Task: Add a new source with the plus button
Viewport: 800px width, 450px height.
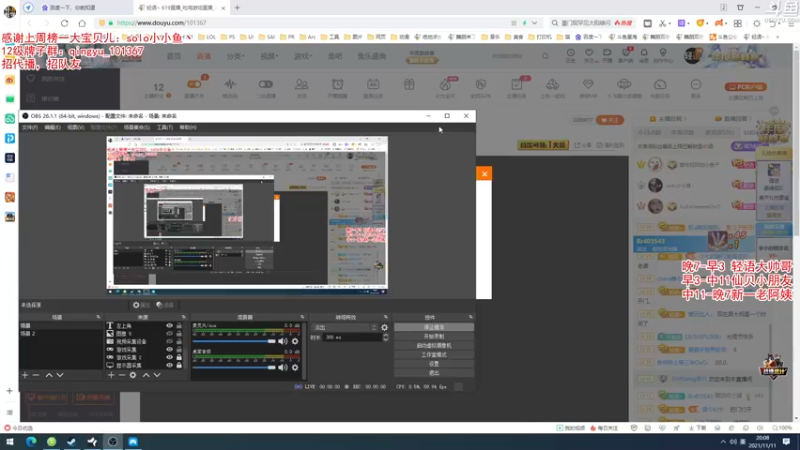Action: 111,375
